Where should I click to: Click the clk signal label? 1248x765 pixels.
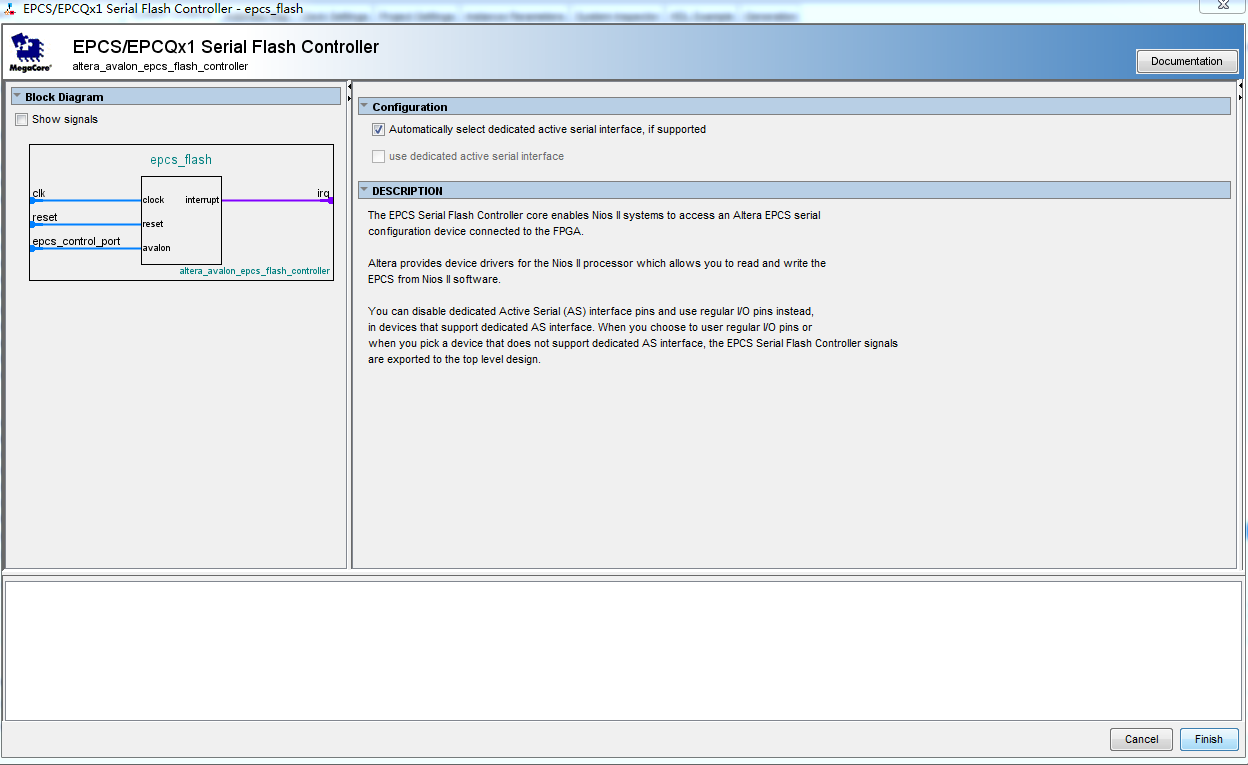39,193
